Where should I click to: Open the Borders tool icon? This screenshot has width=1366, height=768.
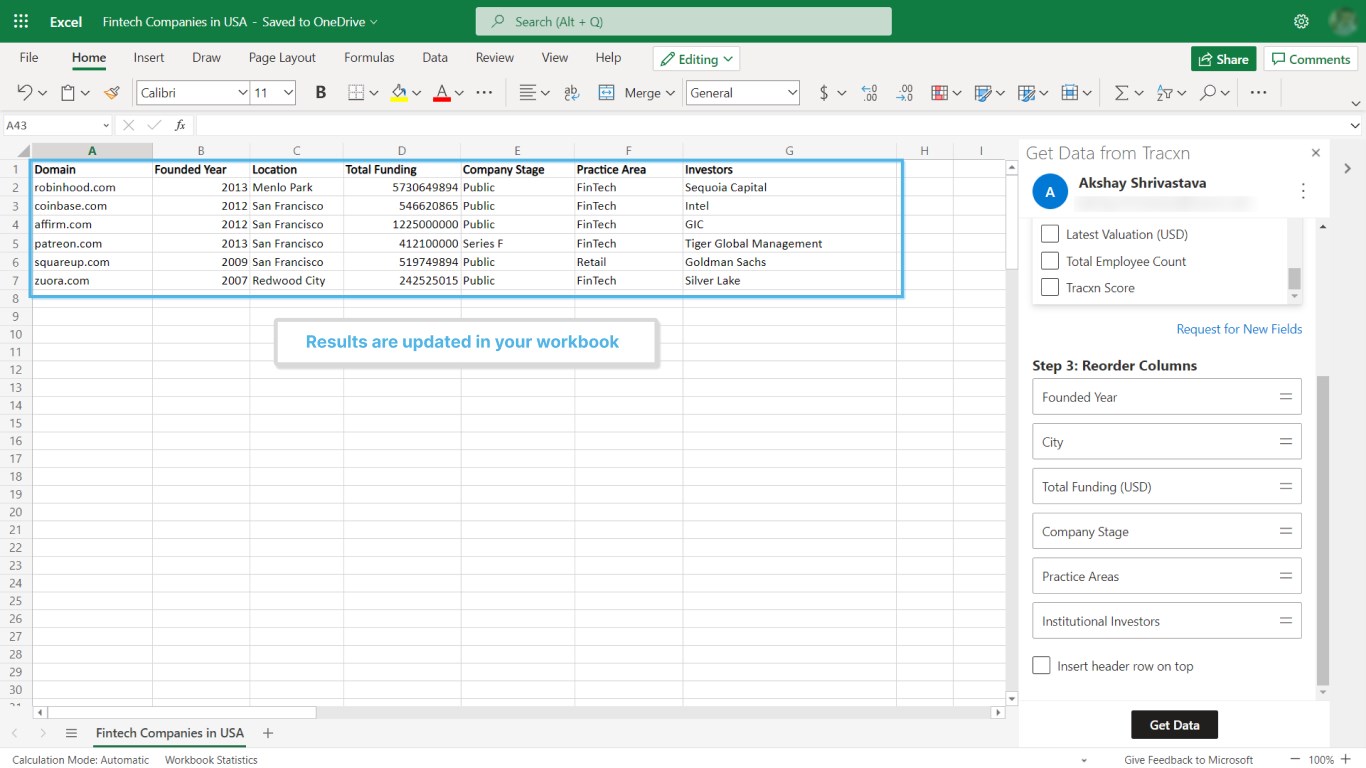click(356, 93)
